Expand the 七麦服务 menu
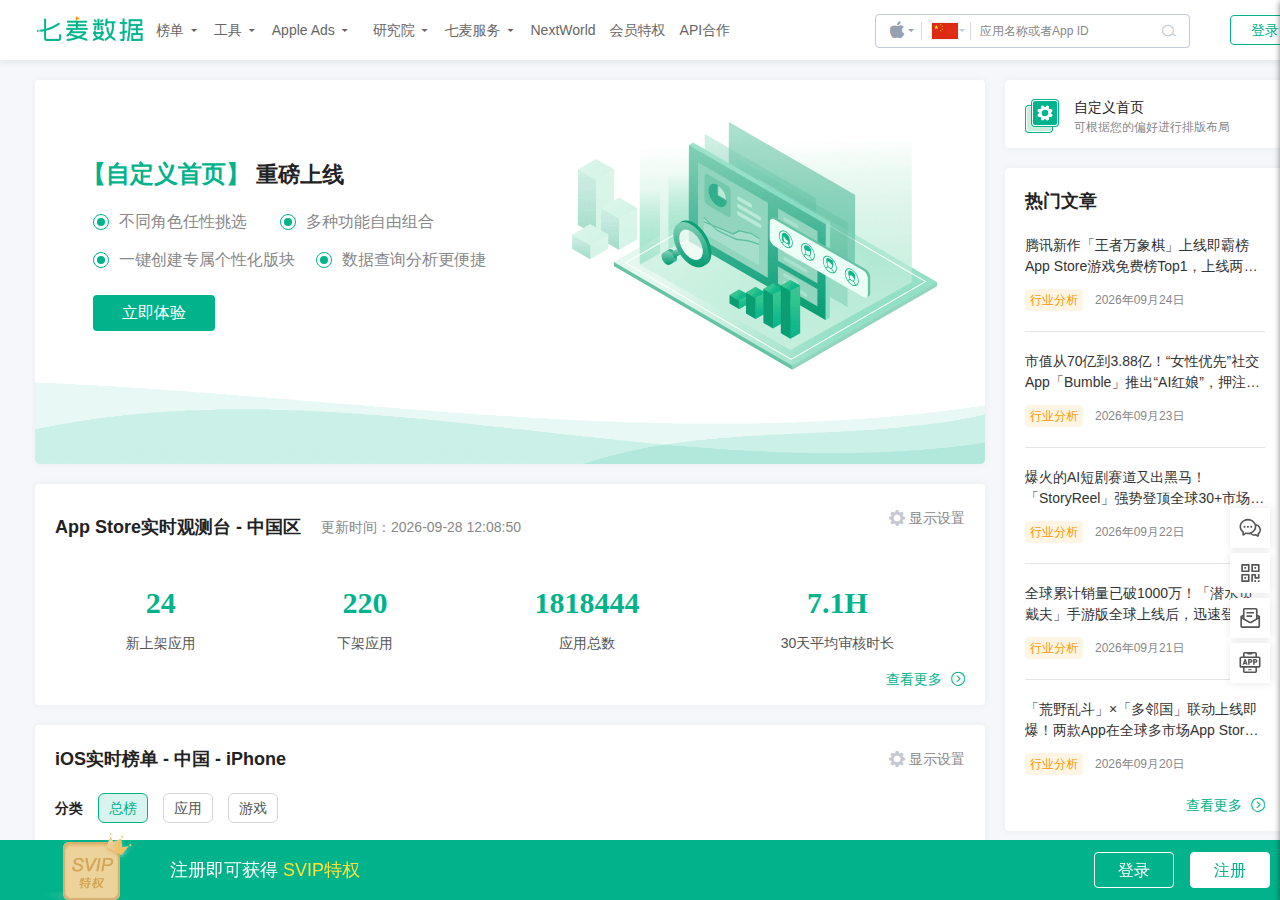Image resolution: width=1280 pixels, height=900 pixels. [479, 30]
